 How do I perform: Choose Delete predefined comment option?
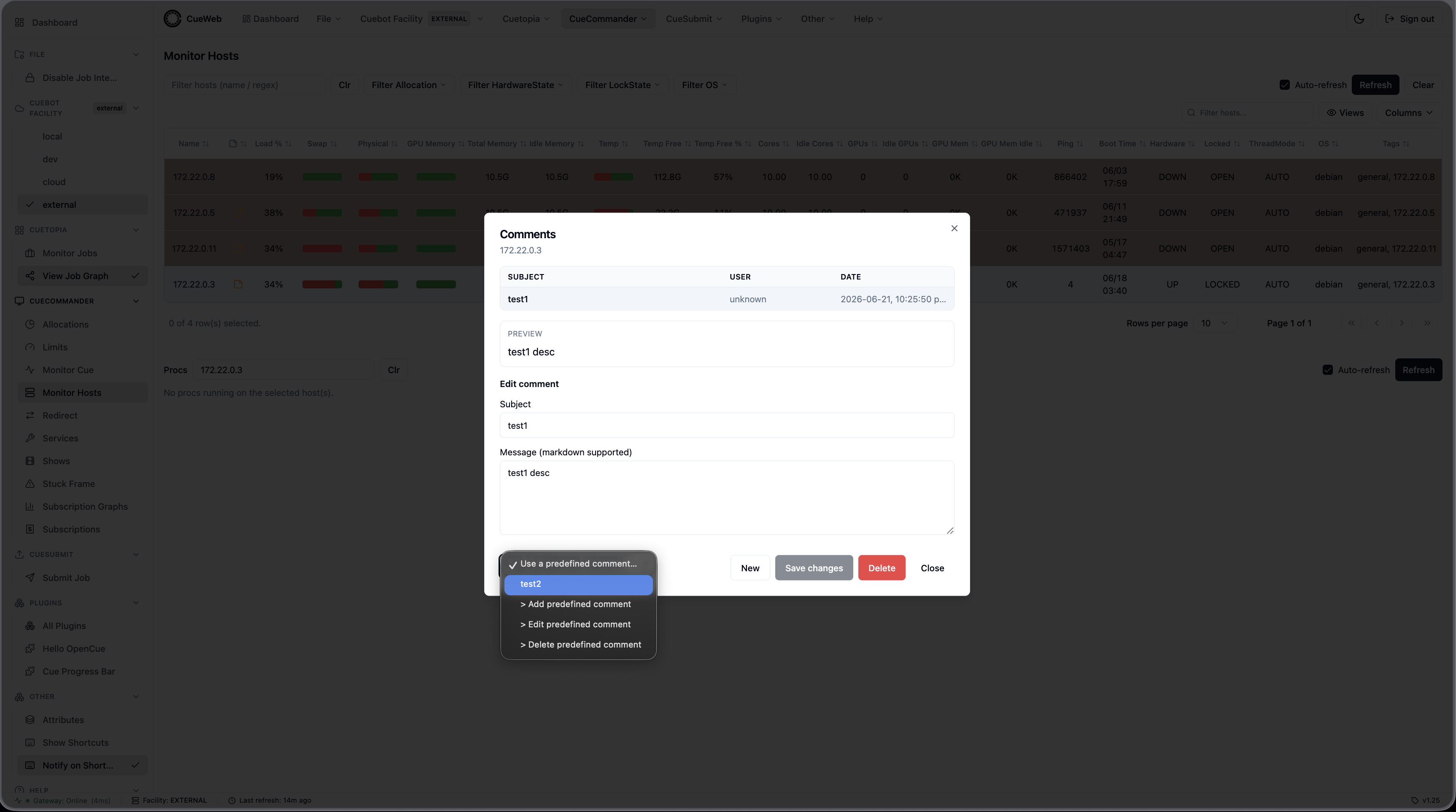578,645
